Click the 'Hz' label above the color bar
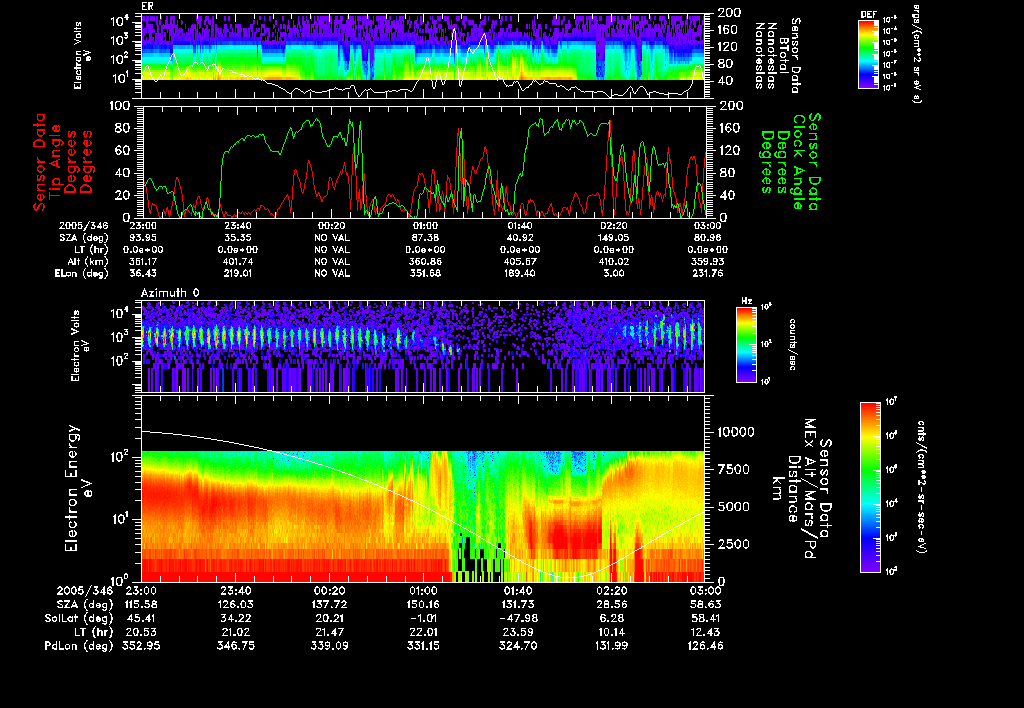The height and width of the screenshot is (708, 1024). [x=746, y=302]
